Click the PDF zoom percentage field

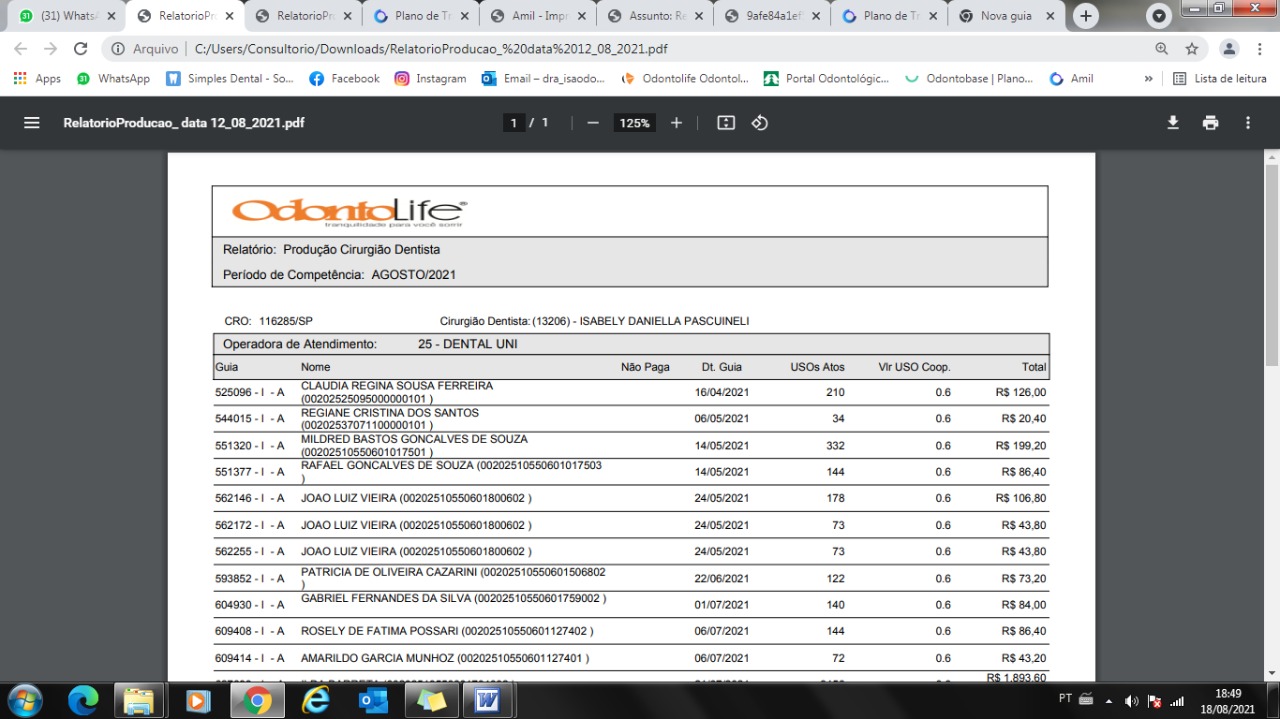tap(634, 123)
